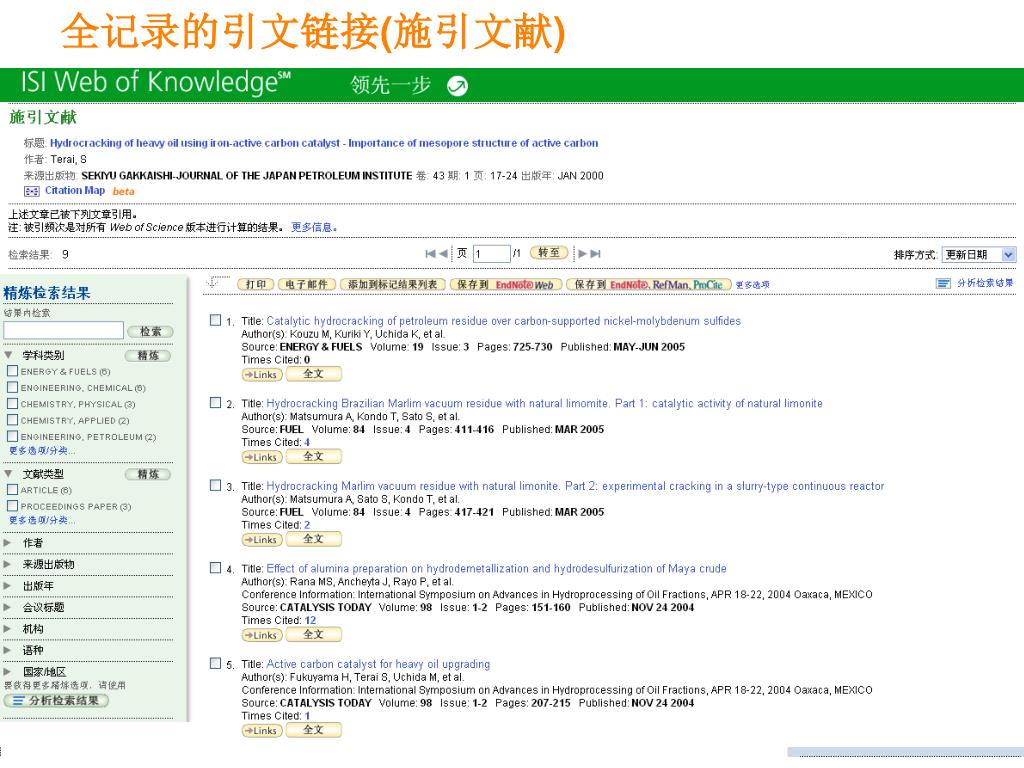
Task: Open Times Cited count 12 link
Action: 310,620
